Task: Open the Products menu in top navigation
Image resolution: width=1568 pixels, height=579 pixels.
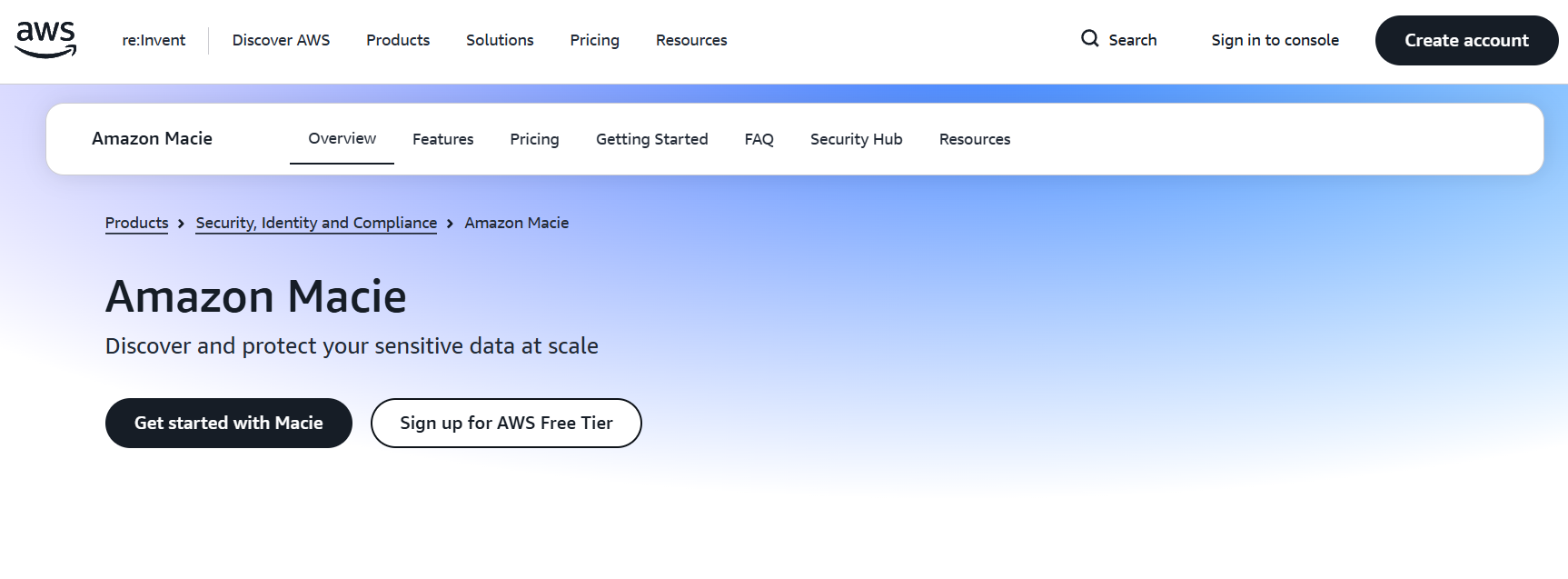Action: [398, 40]
